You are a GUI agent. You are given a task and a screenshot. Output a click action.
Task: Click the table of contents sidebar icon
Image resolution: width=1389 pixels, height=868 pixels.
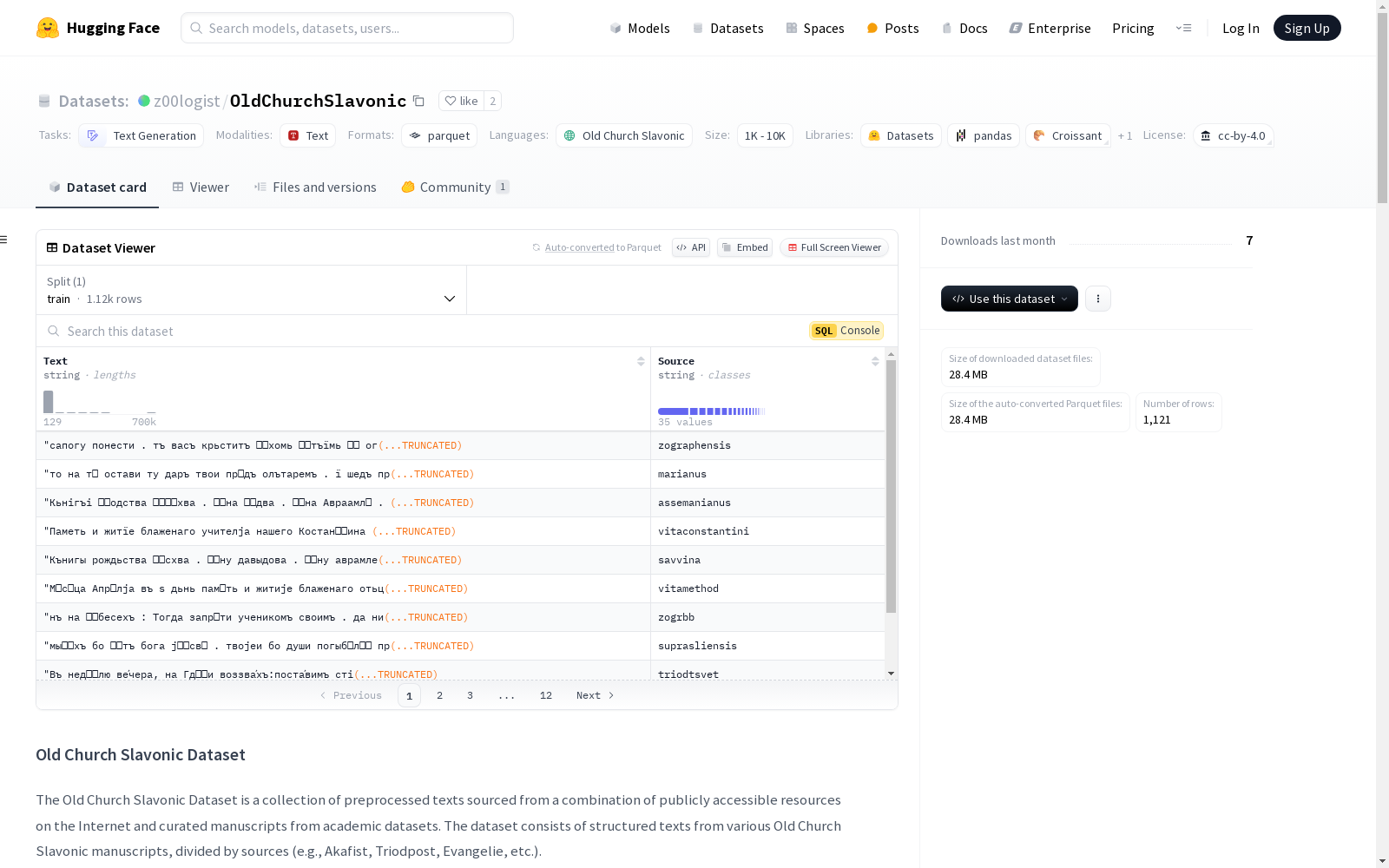pyautogui.click(x=4, y=240)
